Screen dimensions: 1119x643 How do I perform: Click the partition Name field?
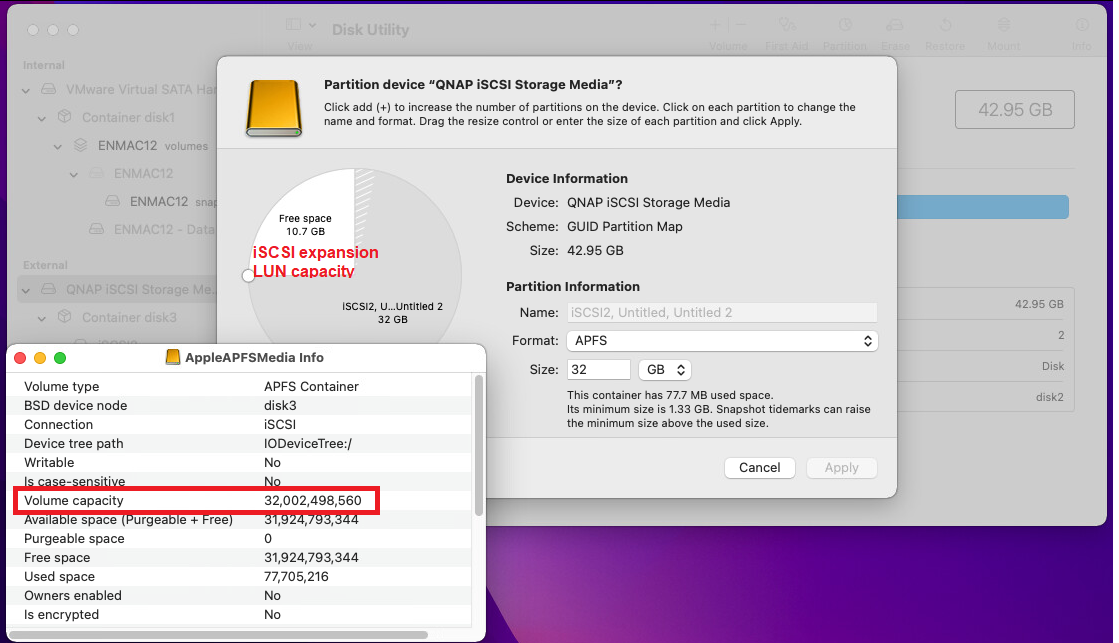(722, 313)
